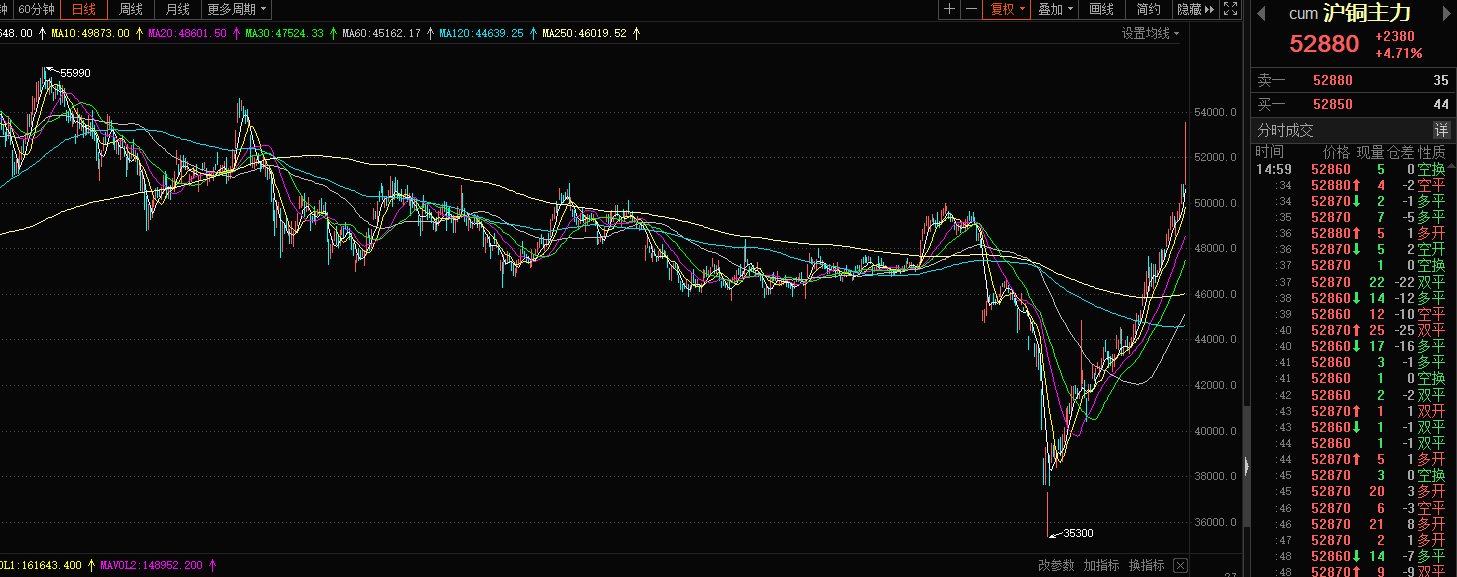Image resolution: width=1457 pixels, height=577 pixels.
Task: Go to previous contract with left arrow
Action: [1261, 13]
